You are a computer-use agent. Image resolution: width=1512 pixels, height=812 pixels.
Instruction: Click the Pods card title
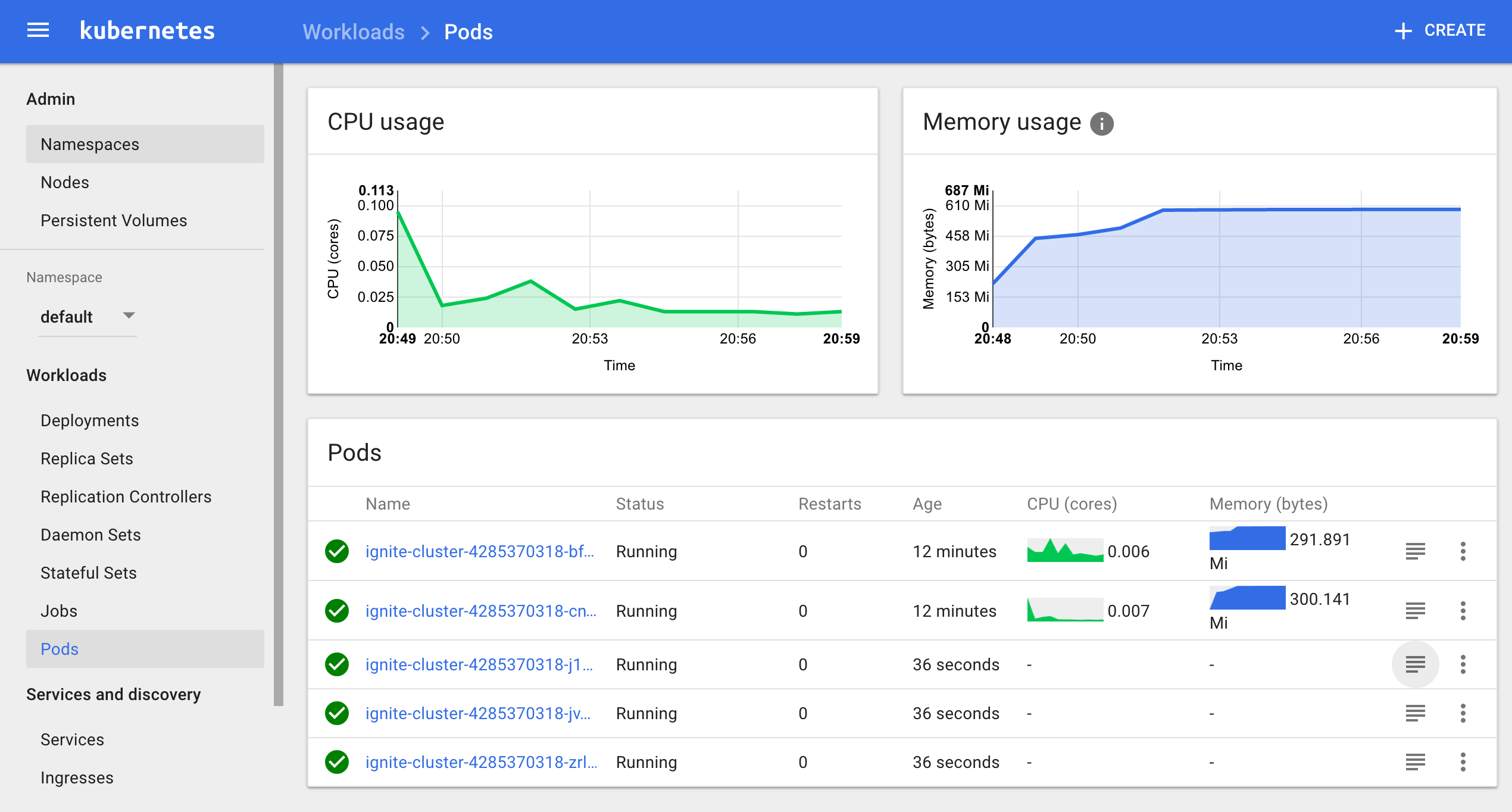point(354,452)
